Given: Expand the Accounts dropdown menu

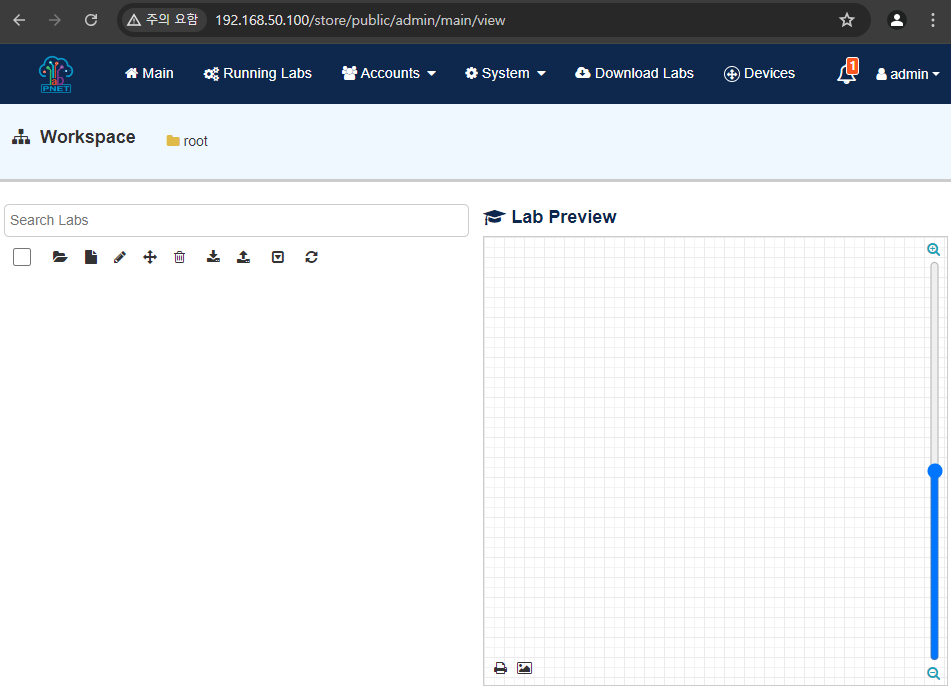Looking at the screenshot, I should point(389,73).
